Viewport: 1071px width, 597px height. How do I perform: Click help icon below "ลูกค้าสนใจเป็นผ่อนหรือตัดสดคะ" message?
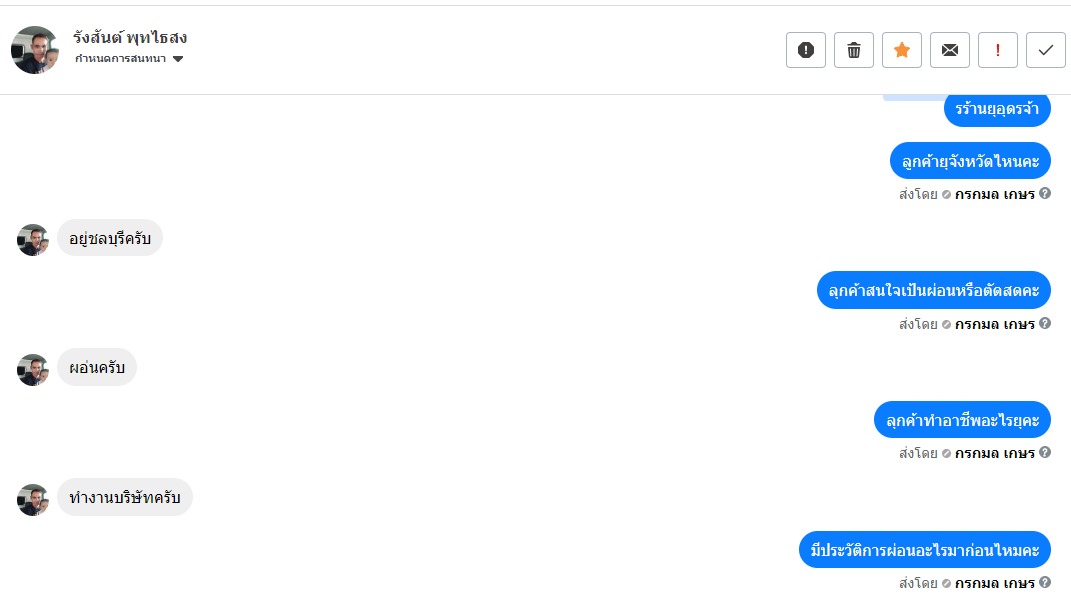click(x=1045, y=323)
